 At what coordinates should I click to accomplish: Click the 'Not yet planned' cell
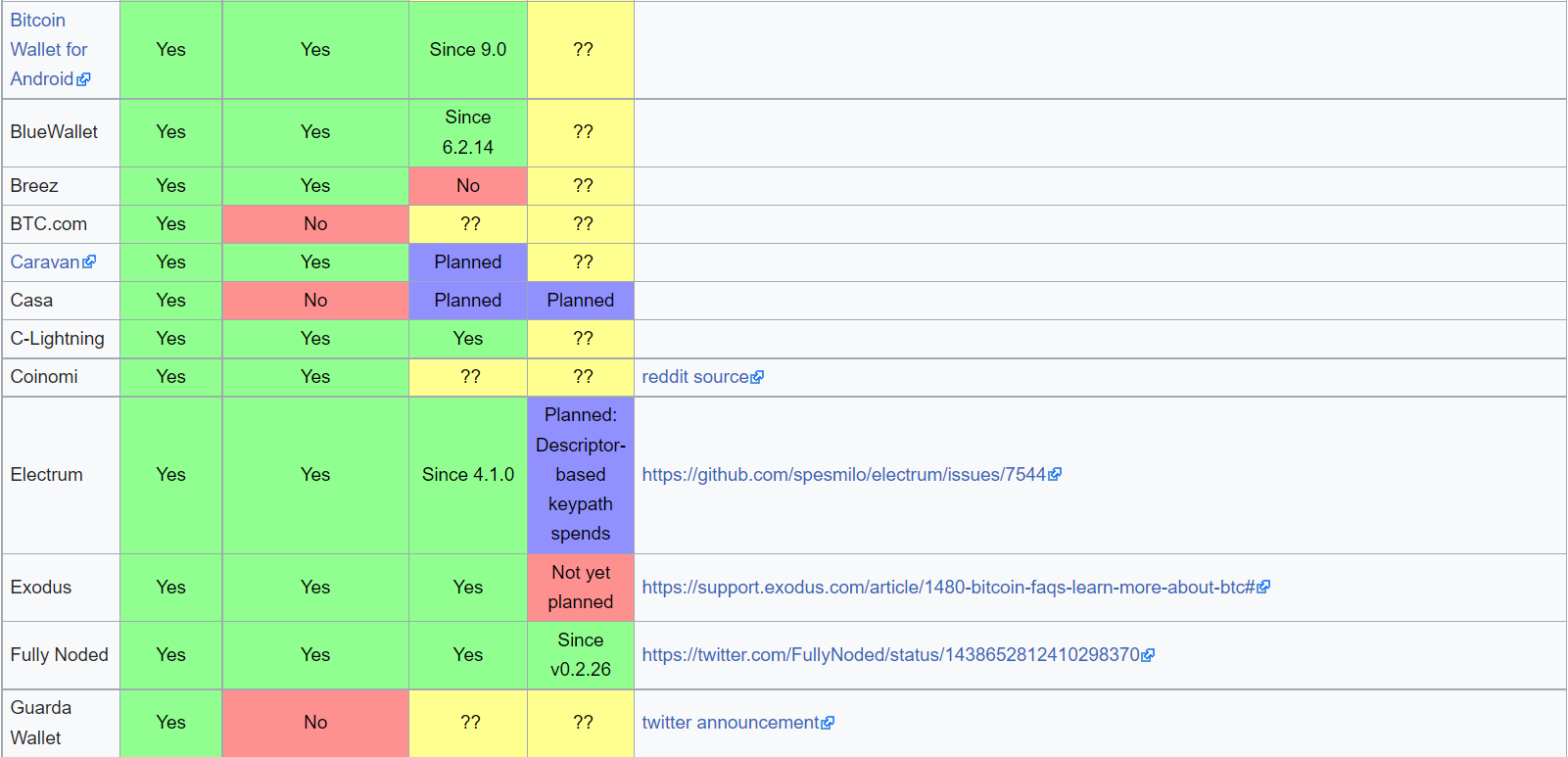click(581, 588)
